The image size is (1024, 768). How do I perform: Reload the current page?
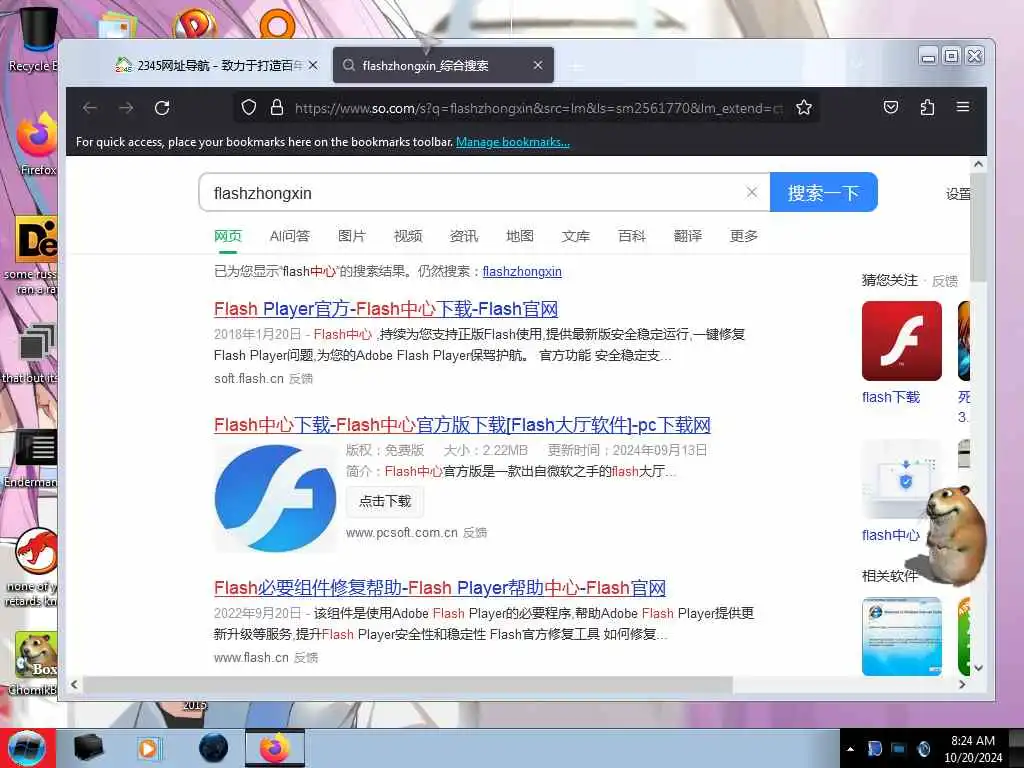tap(162, 108)
